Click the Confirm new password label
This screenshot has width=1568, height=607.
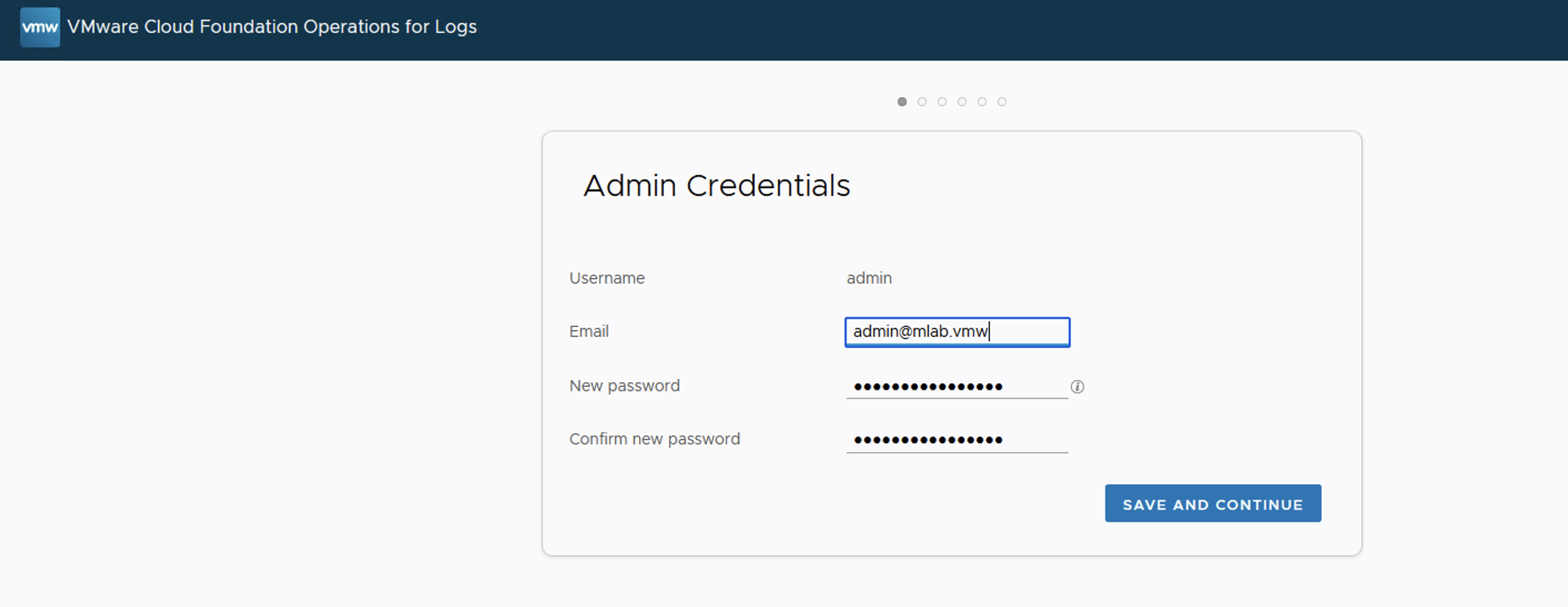(654, 439)
